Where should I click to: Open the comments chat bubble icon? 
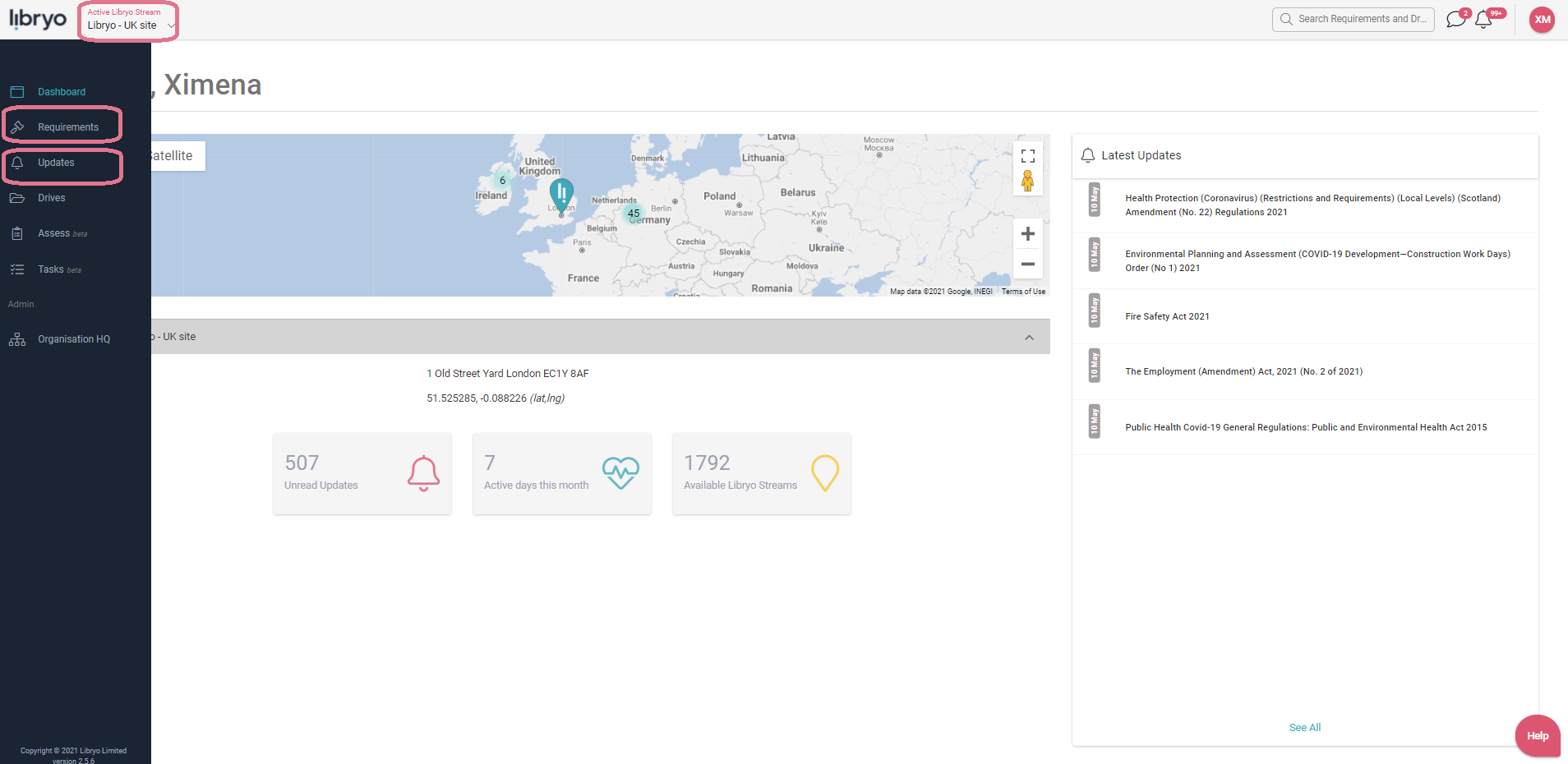tap(1456, 19)
